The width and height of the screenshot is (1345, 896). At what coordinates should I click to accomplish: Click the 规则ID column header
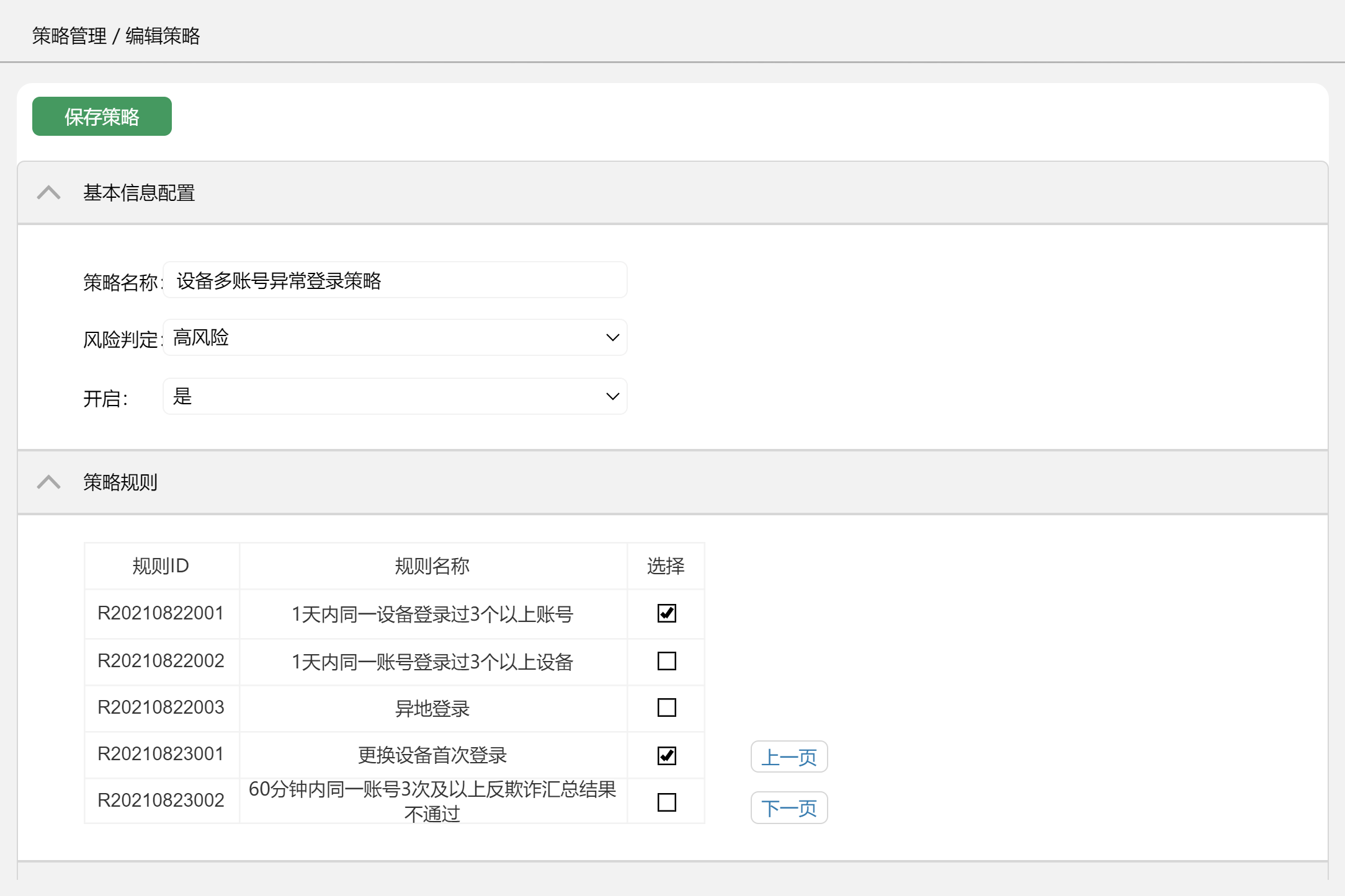pos(161,566)
